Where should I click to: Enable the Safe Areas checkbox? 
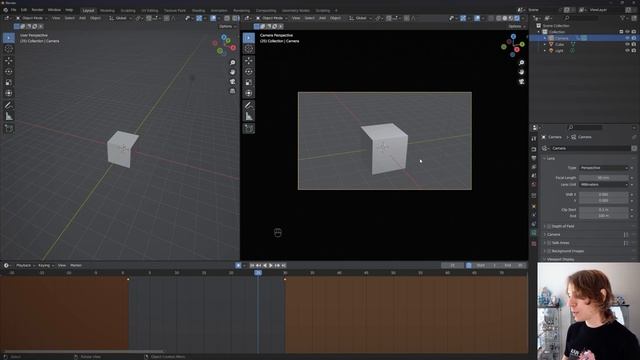click(549, 243)
